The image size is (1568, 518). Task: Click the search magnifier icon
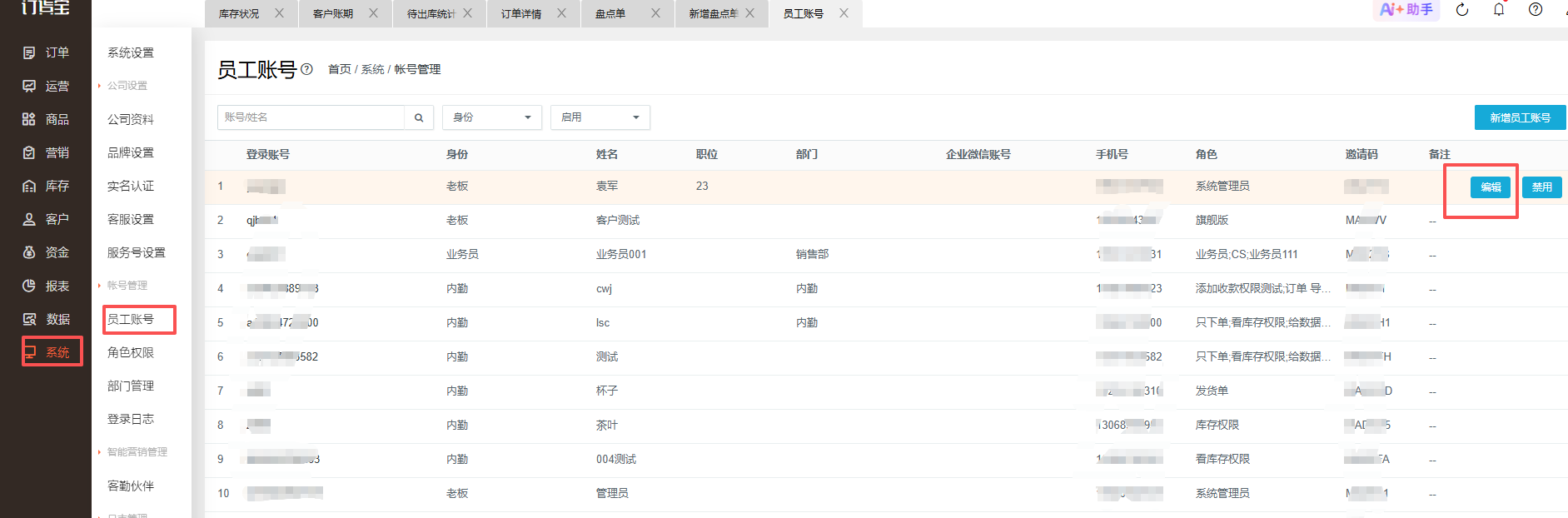[x=419, y=117]
